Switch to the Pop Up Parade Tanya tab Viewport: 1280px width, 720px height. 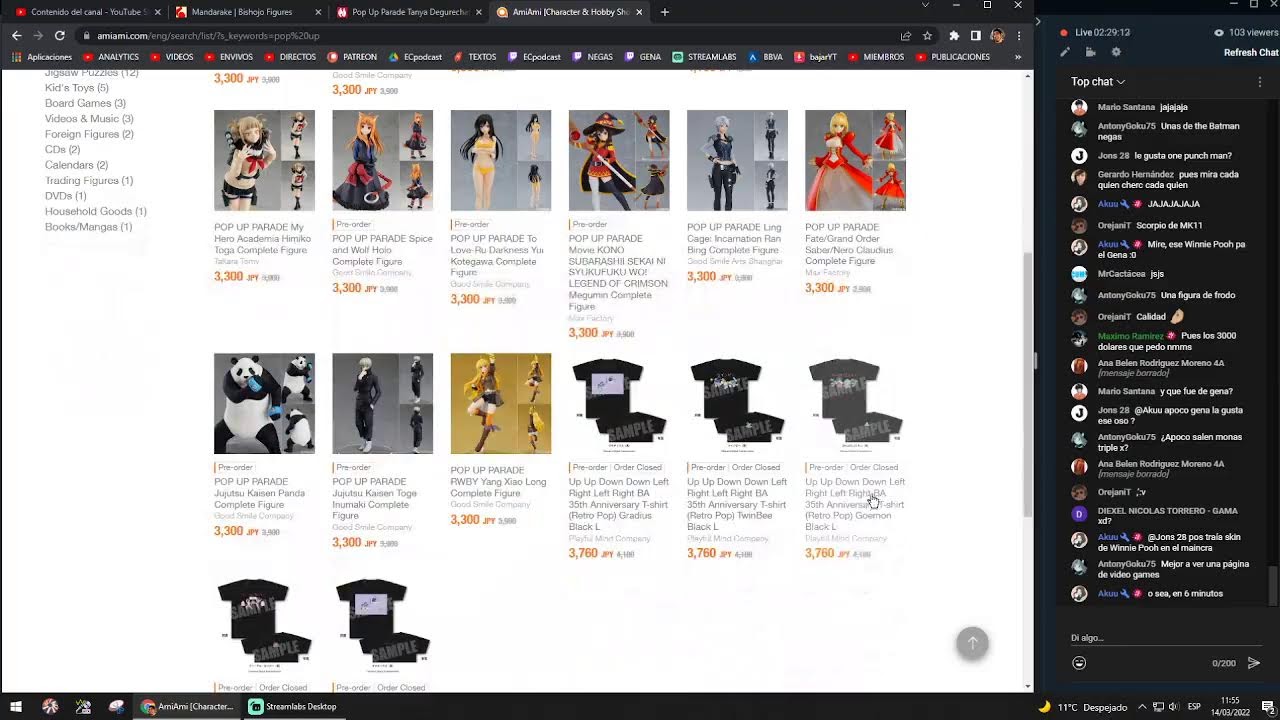[409, 12]
